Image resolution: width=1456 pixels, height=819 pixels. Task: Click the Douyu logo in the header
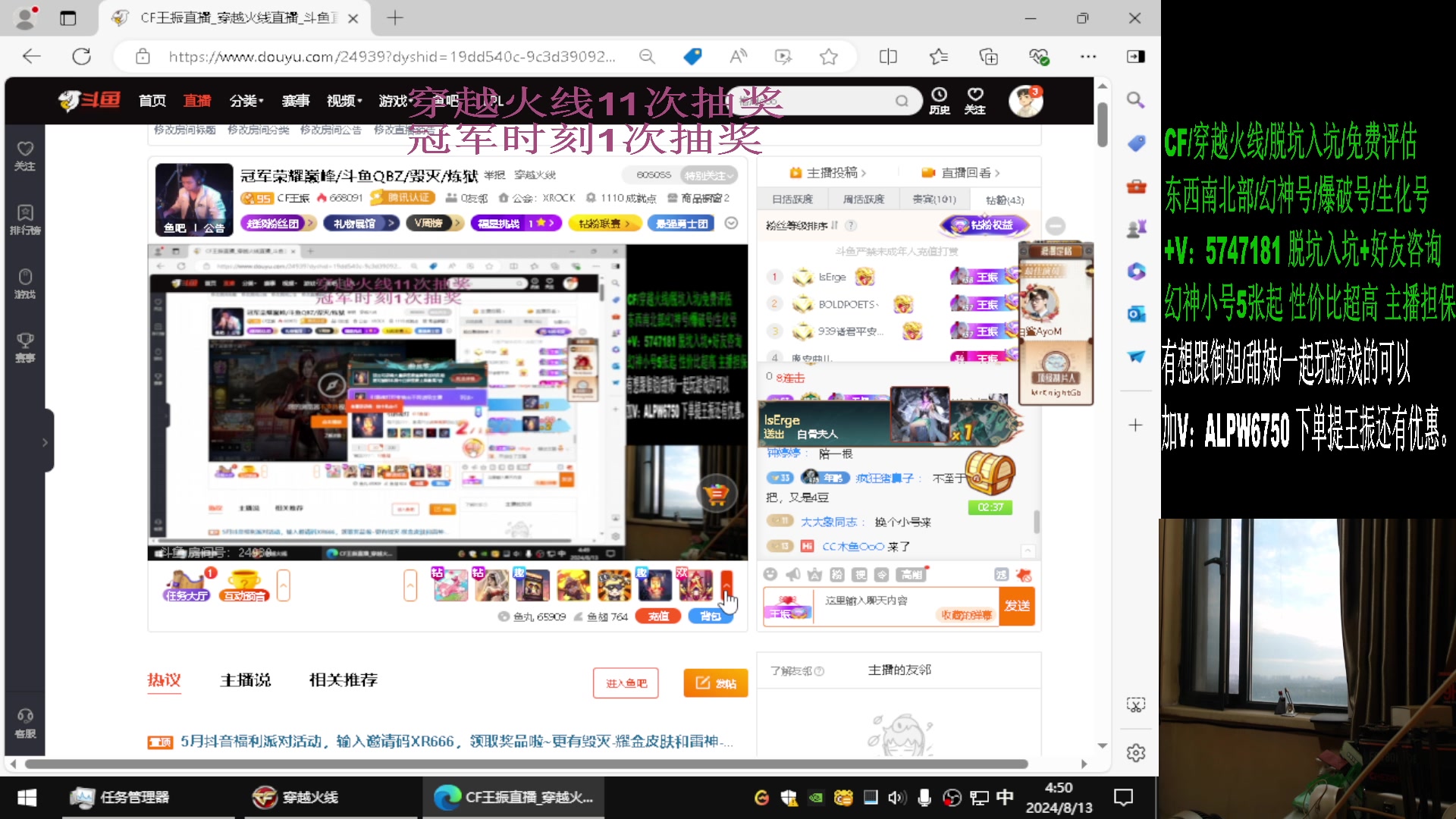[x=89, y=100]
